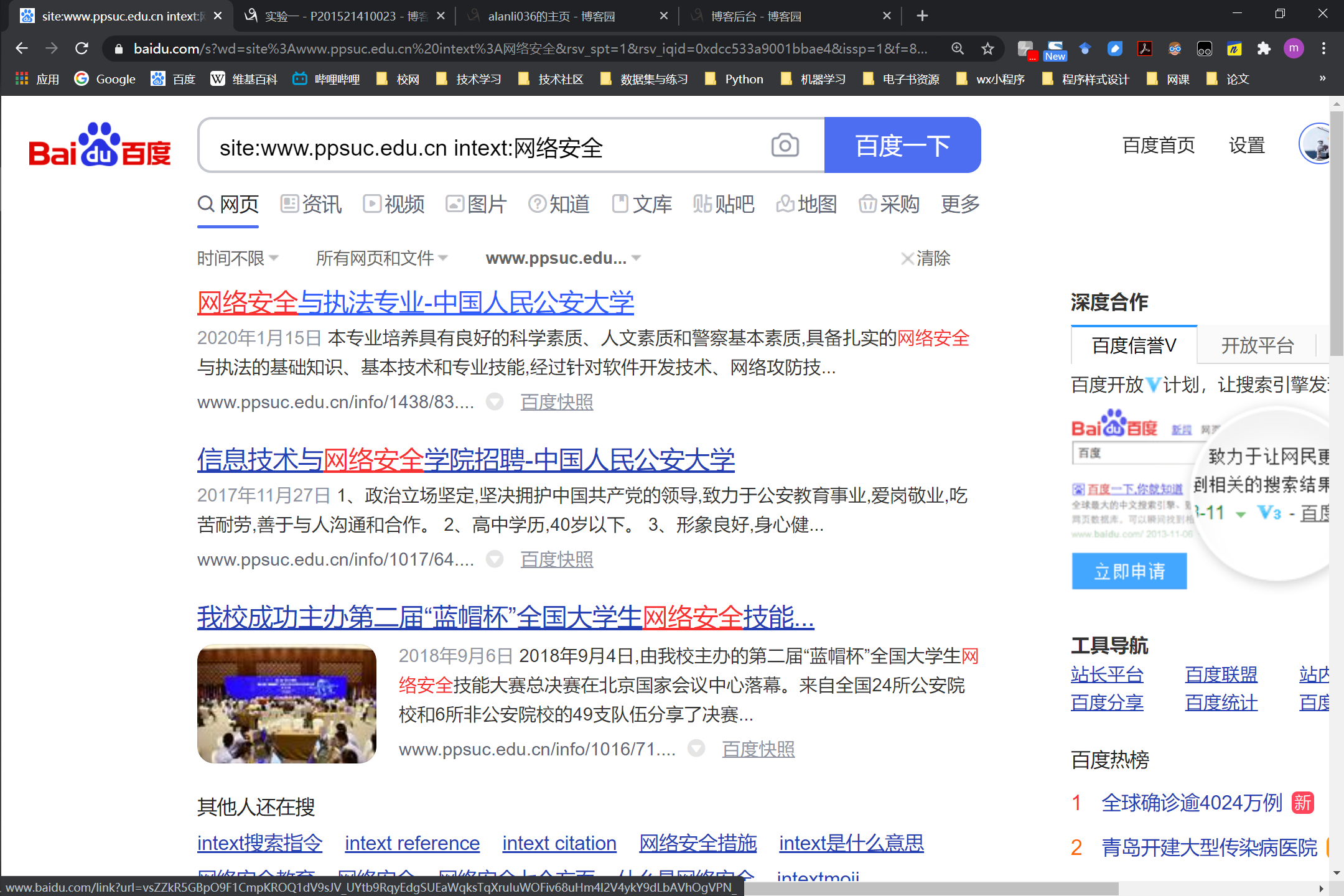Click the 蓝帽杯 result thumbnail image
1344x896 pixels.
[286, 704]
